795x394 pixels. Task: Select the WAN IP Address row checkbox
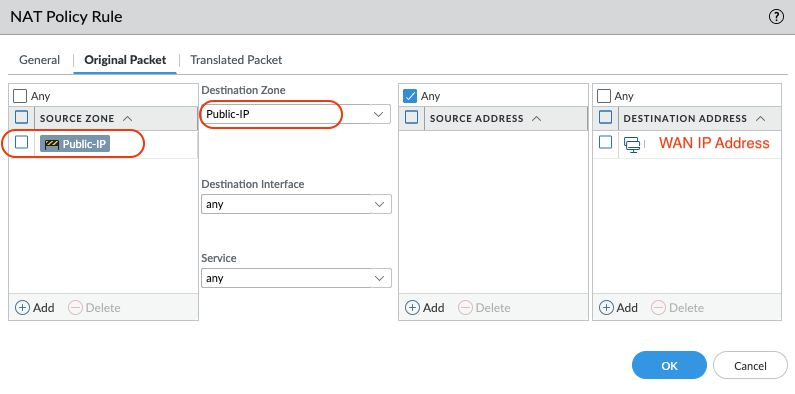pyautogui.click(x=605, y=143)
